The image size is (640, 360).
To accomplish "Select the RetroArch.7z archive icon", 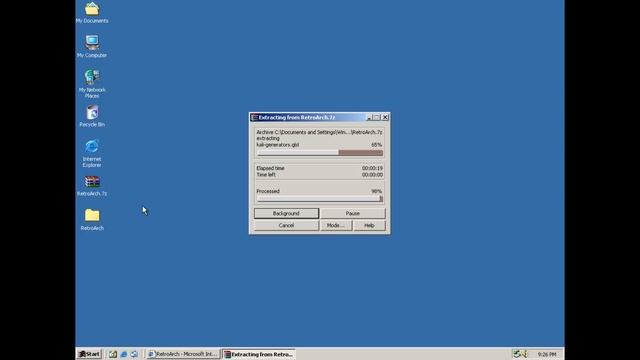I will 92,186.
